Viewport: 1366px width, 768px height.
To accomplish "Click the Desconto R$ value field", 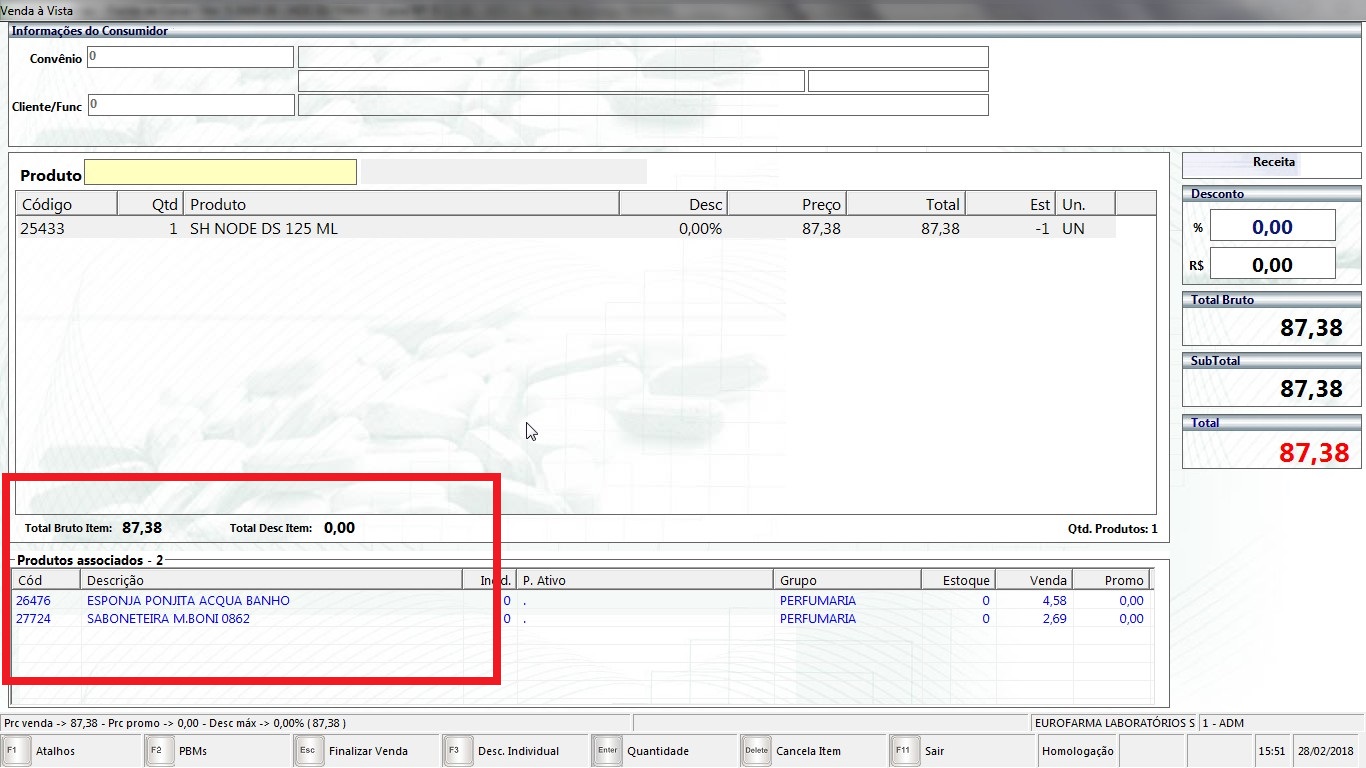I will coord(1272,265).
